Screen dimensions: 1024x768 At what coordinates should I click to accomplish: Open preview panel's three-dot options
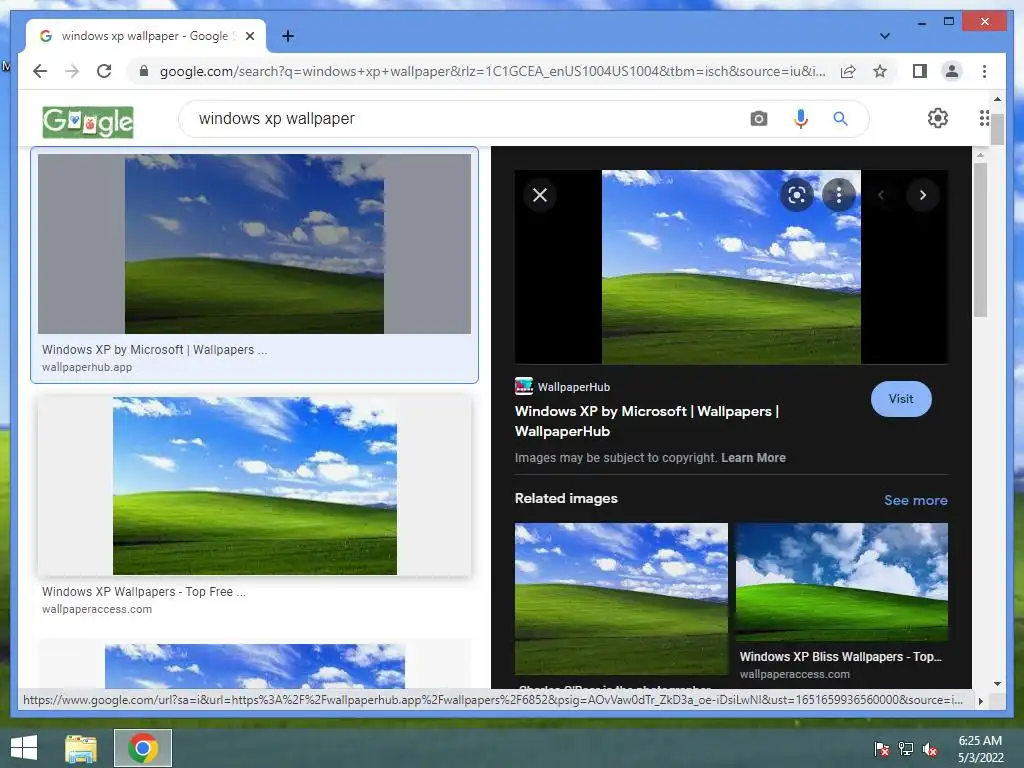click(x=839, y=195)
